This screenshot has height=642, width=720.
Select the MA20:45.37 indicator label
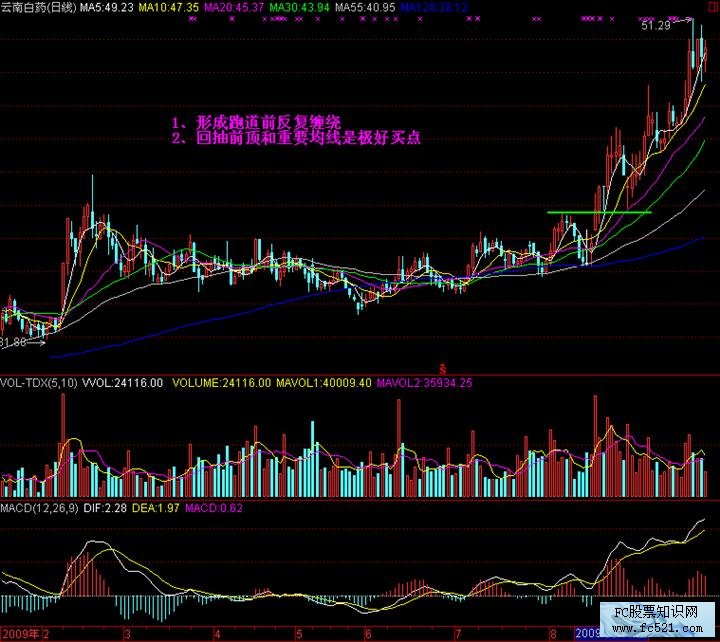(x=233, y=7)
